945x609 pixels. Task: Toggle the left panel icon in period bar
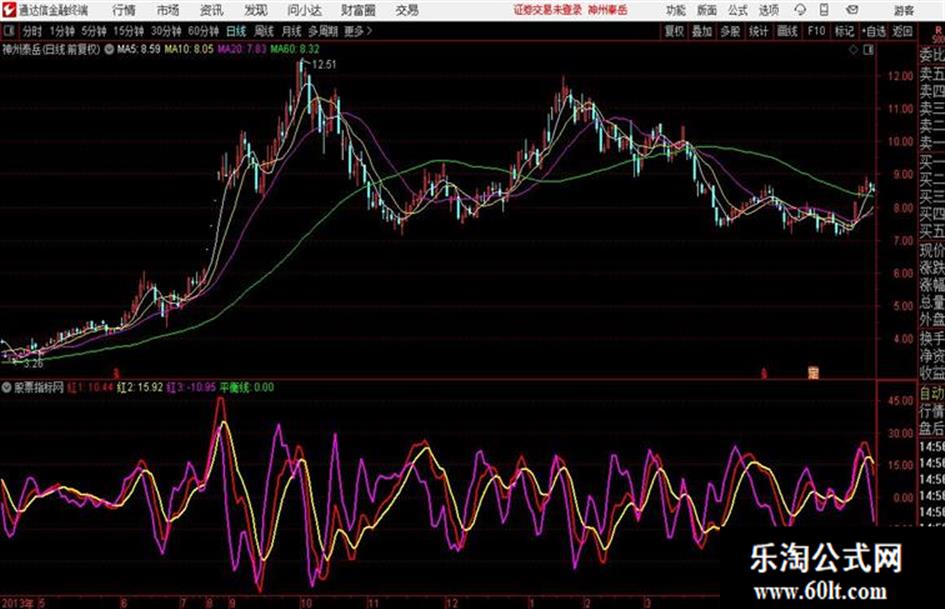point(8,31)
